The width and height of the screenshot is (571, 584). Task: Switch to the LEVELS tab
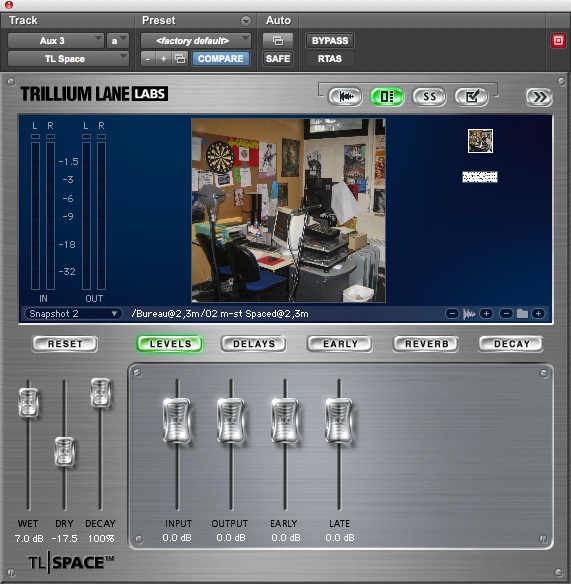pos(170,344)
